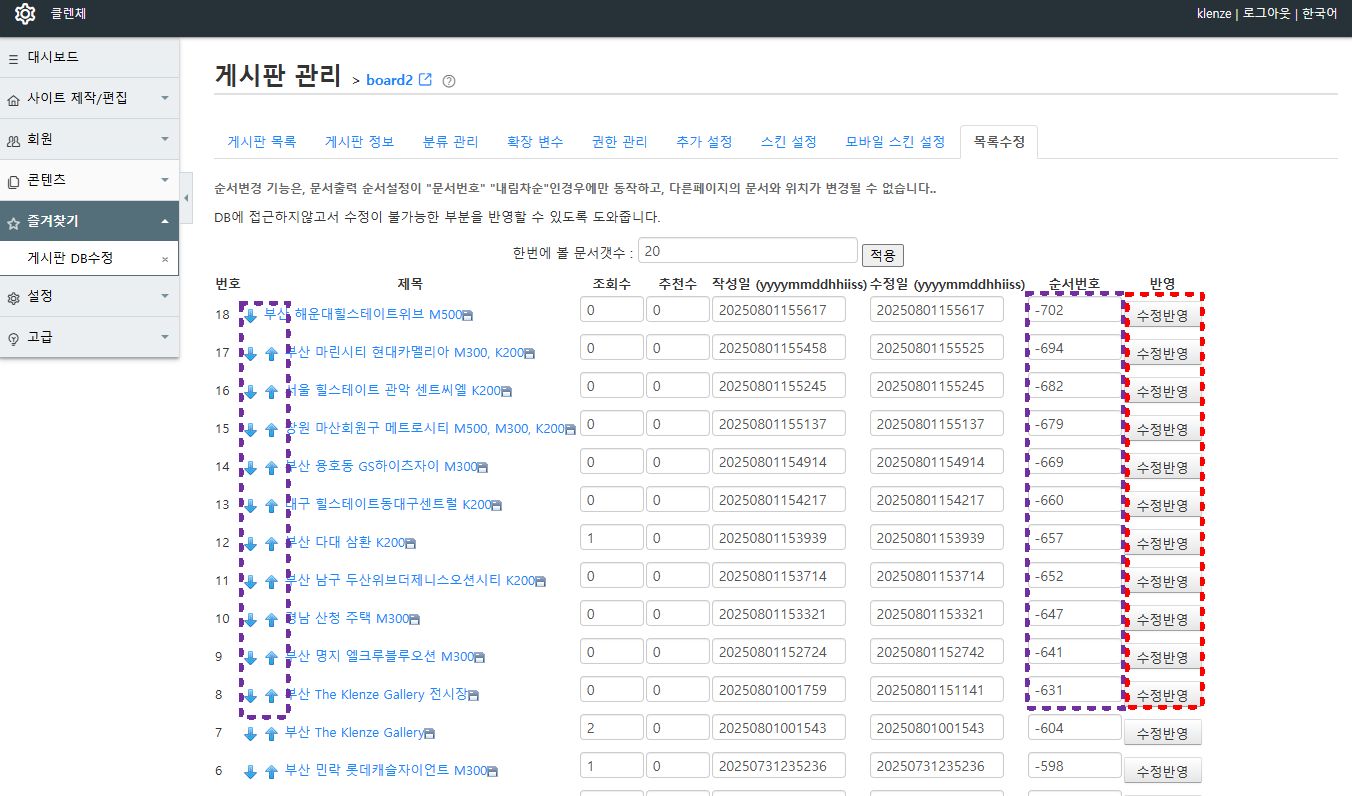This screenshot has height=796, width=1352.
Task: Focus the 한번에 볼 문서갯수 field
Action: [748, 250]
